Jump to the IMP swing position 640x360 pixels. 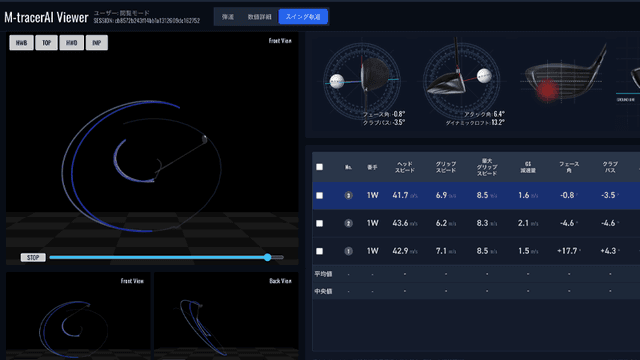(x=97, y=42)
